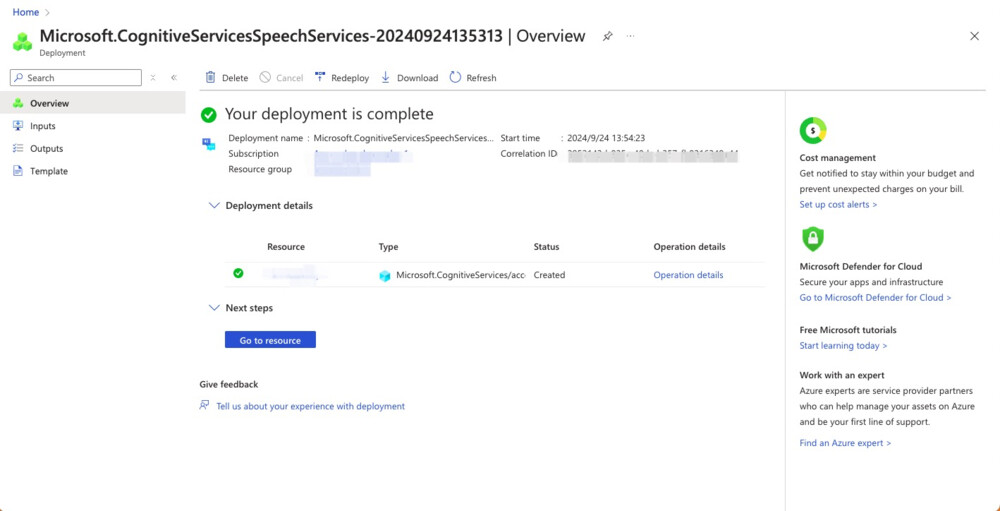
Task: Click the Resource column header
Action: 286,247
